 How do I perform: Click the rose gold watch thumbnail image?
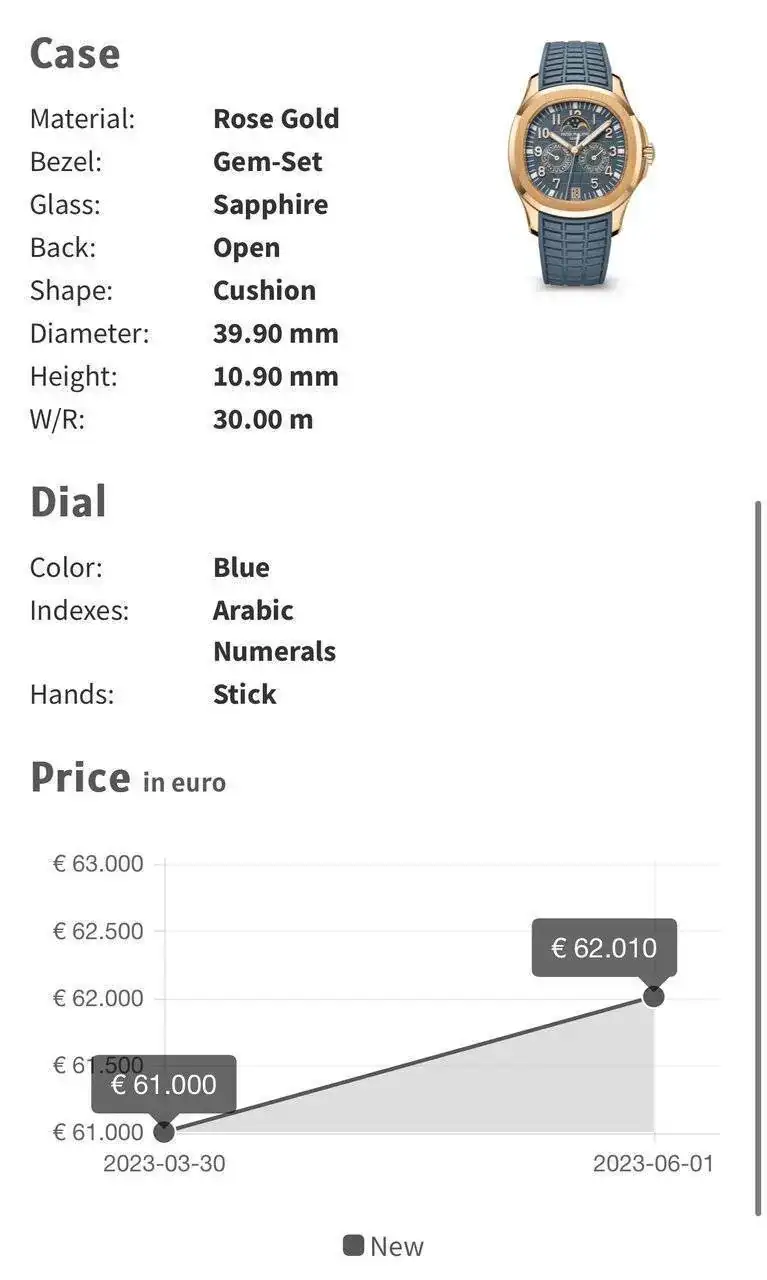[x=580, y=166]
